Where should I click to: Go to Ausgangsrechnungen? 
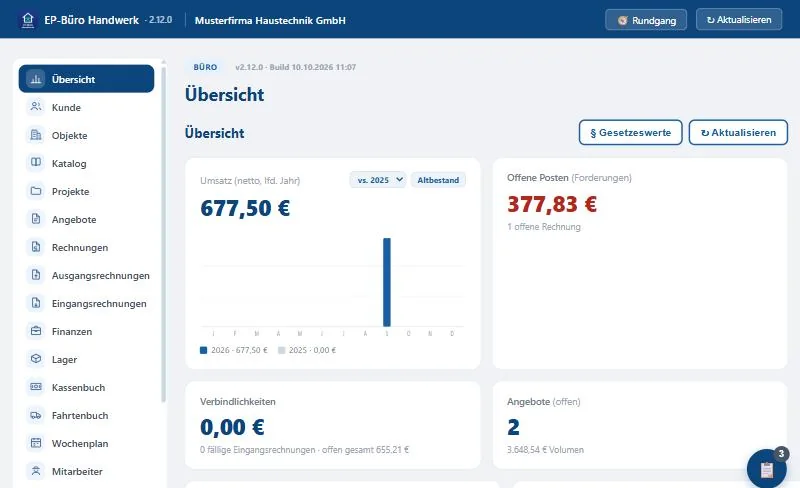tap(86, 276)
